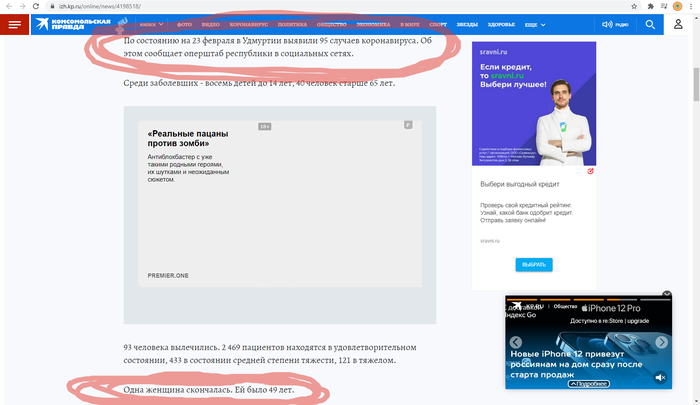Open the ЗДОРОВЬЕ section
Image resolution: width=700 pixels, height=405 pixels.
click(x=501, y=25)
